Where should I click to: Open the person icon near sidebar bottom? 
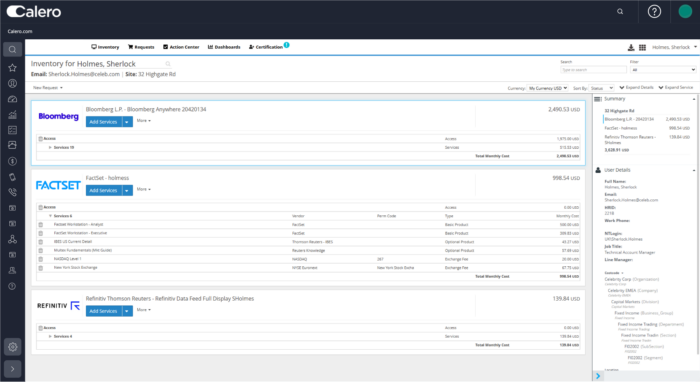12,270
